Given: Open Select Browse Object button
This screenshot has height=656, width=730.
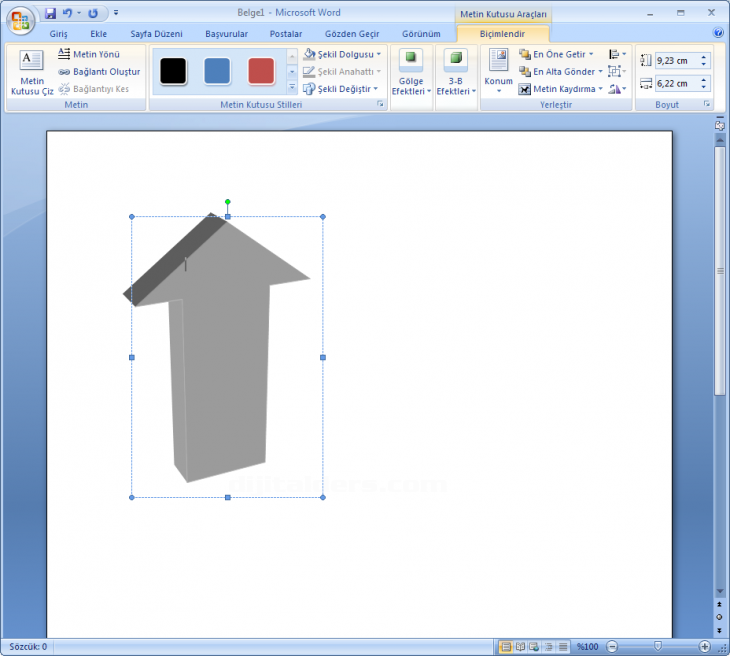Looking at the screenshot, I should click(x=720, y=617).
